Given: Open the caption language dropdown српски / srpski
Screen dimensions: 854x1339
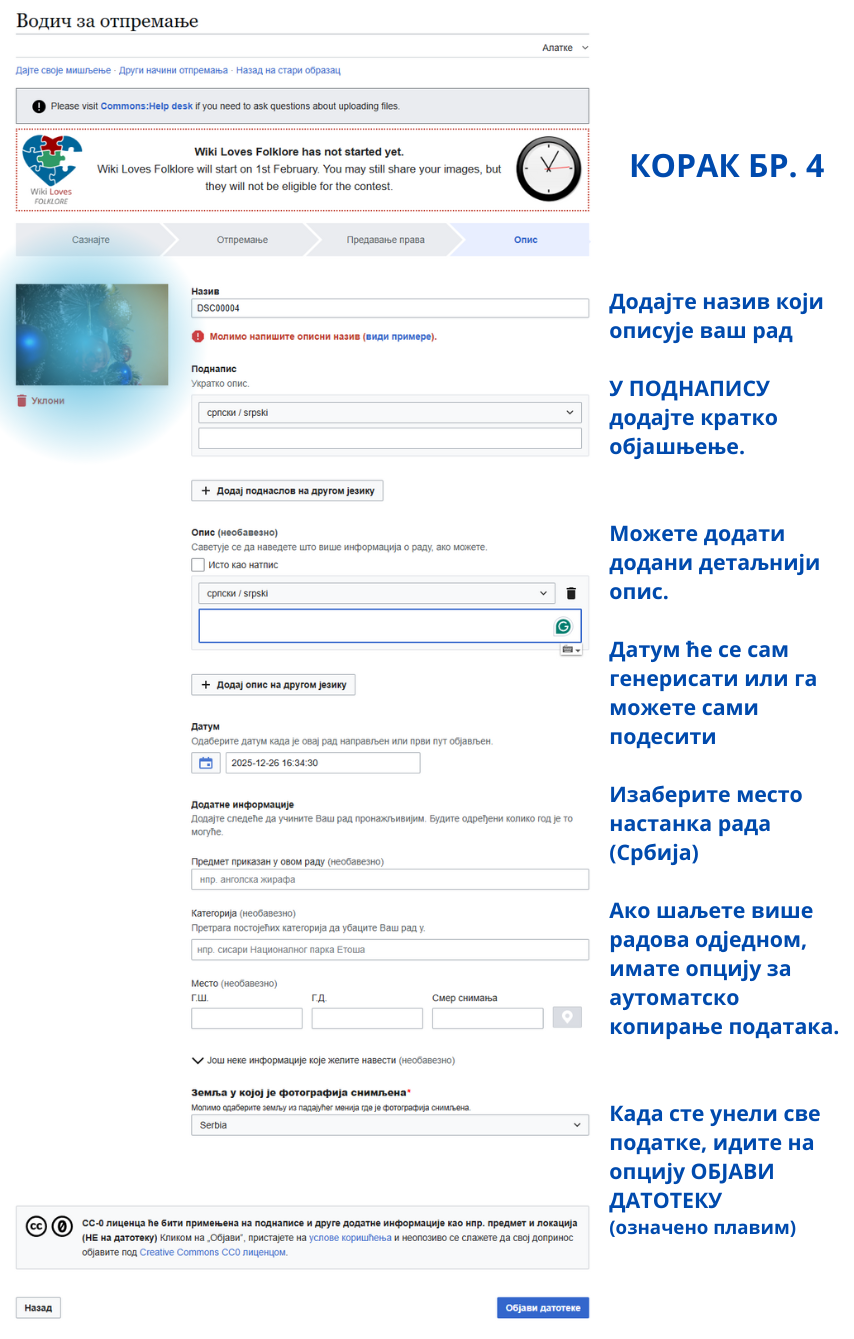Looking at the screenshot, I should [390, 412].
